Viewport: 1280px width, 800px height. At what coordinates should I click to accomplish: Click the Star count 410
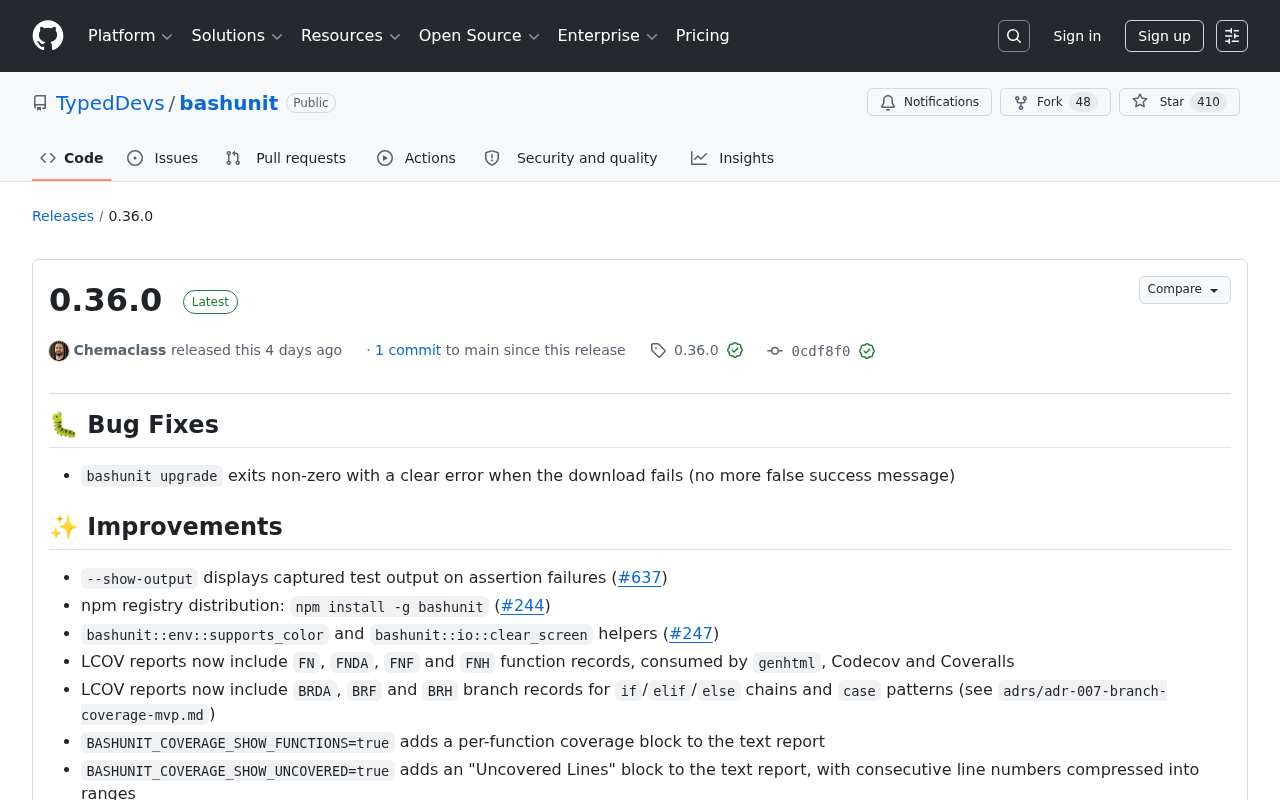tap(1208, 102)
